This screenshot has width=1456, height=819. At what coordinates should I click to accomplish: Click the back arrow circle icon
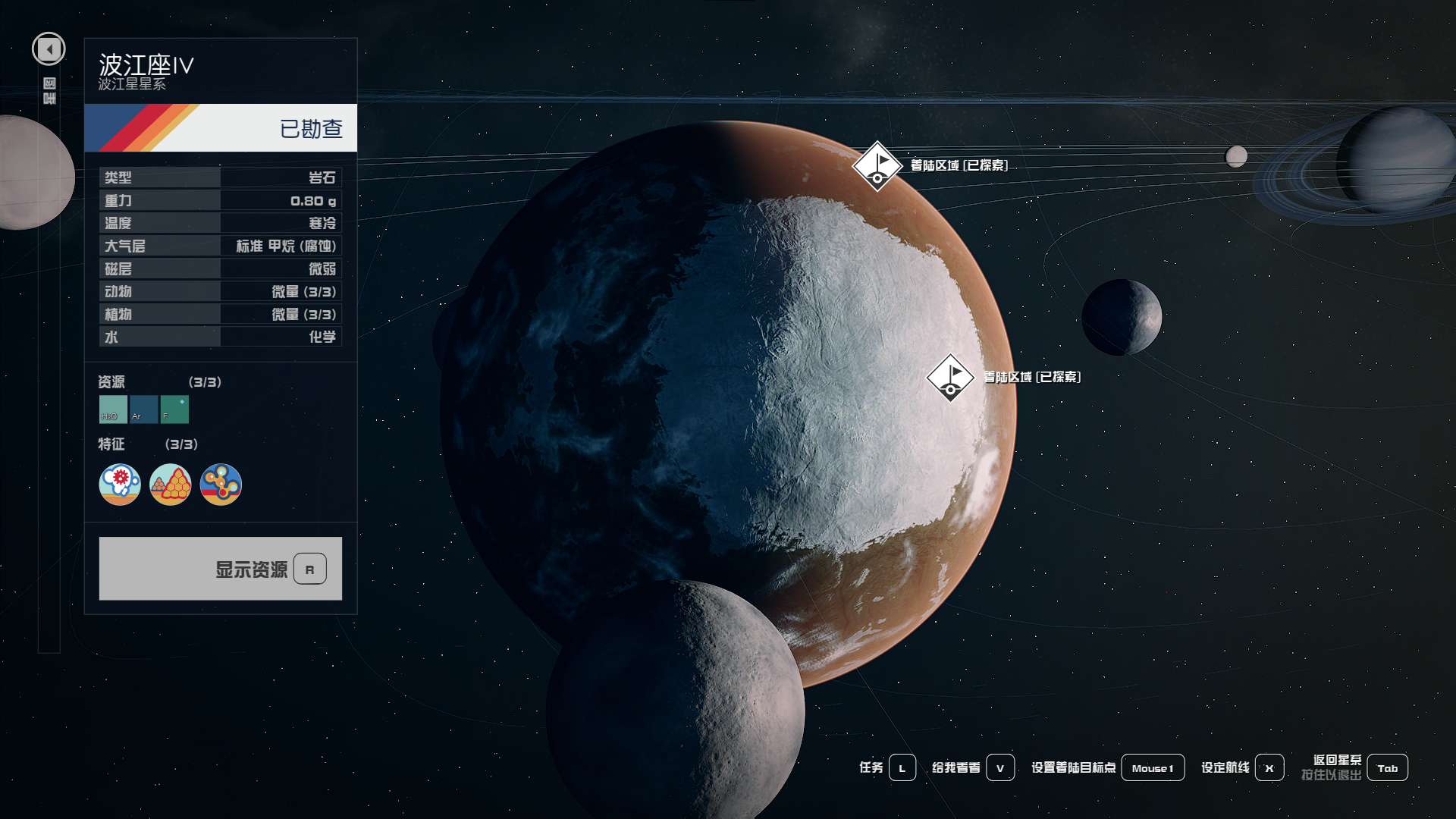click(49, 49)
